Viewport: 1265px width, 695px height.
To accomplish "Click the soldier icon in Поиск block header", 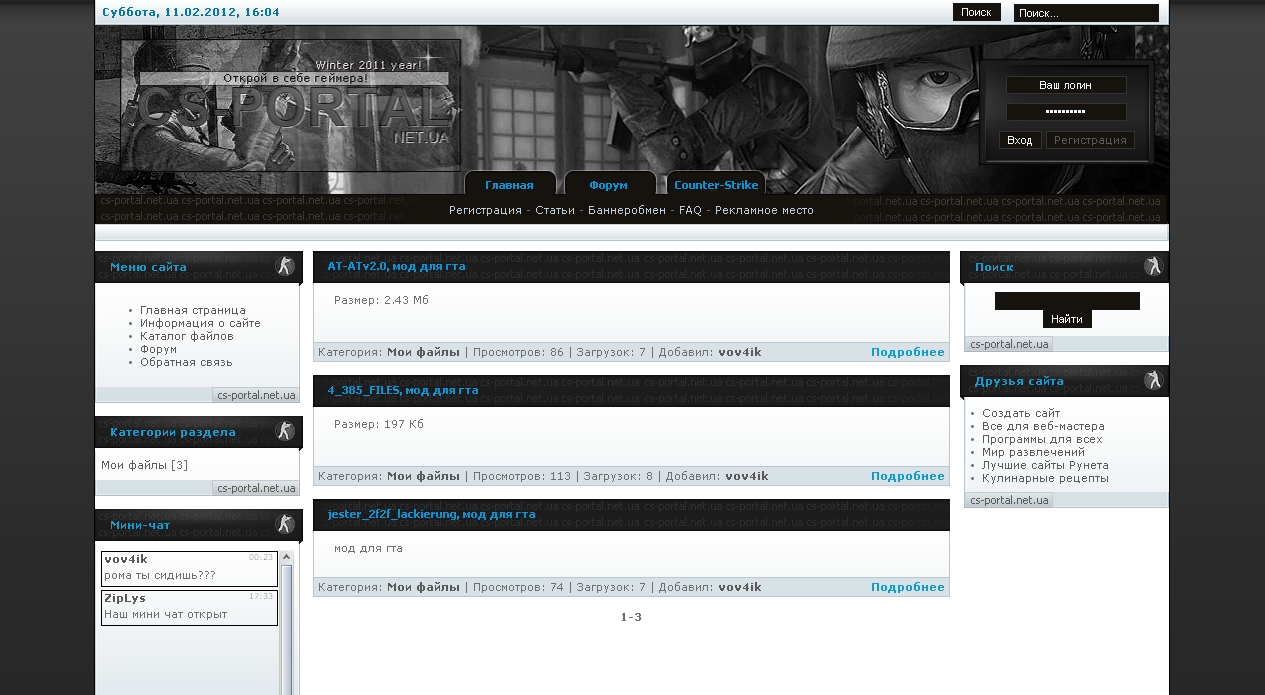I will (1155, 266).
